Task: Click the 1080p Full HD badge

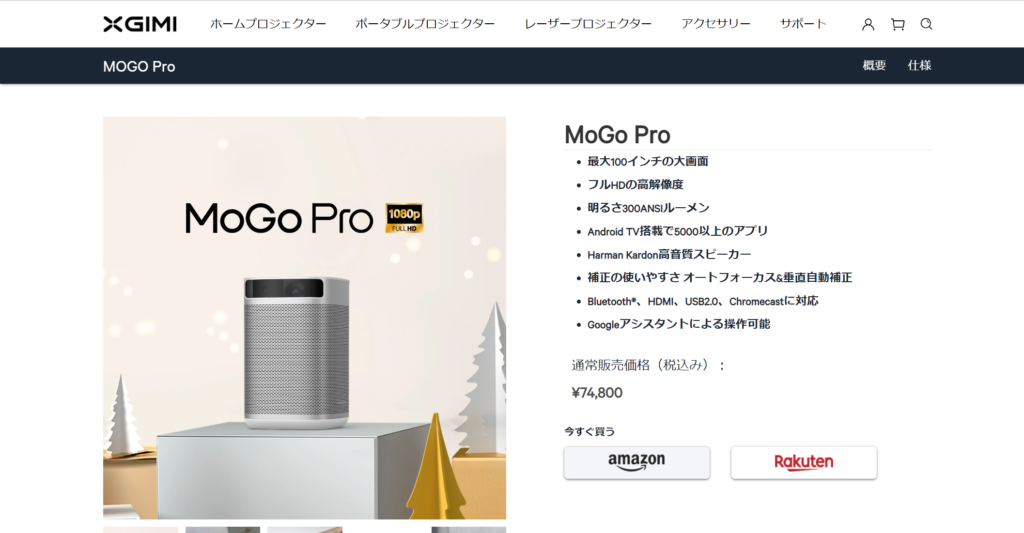Action: point(404,218)
